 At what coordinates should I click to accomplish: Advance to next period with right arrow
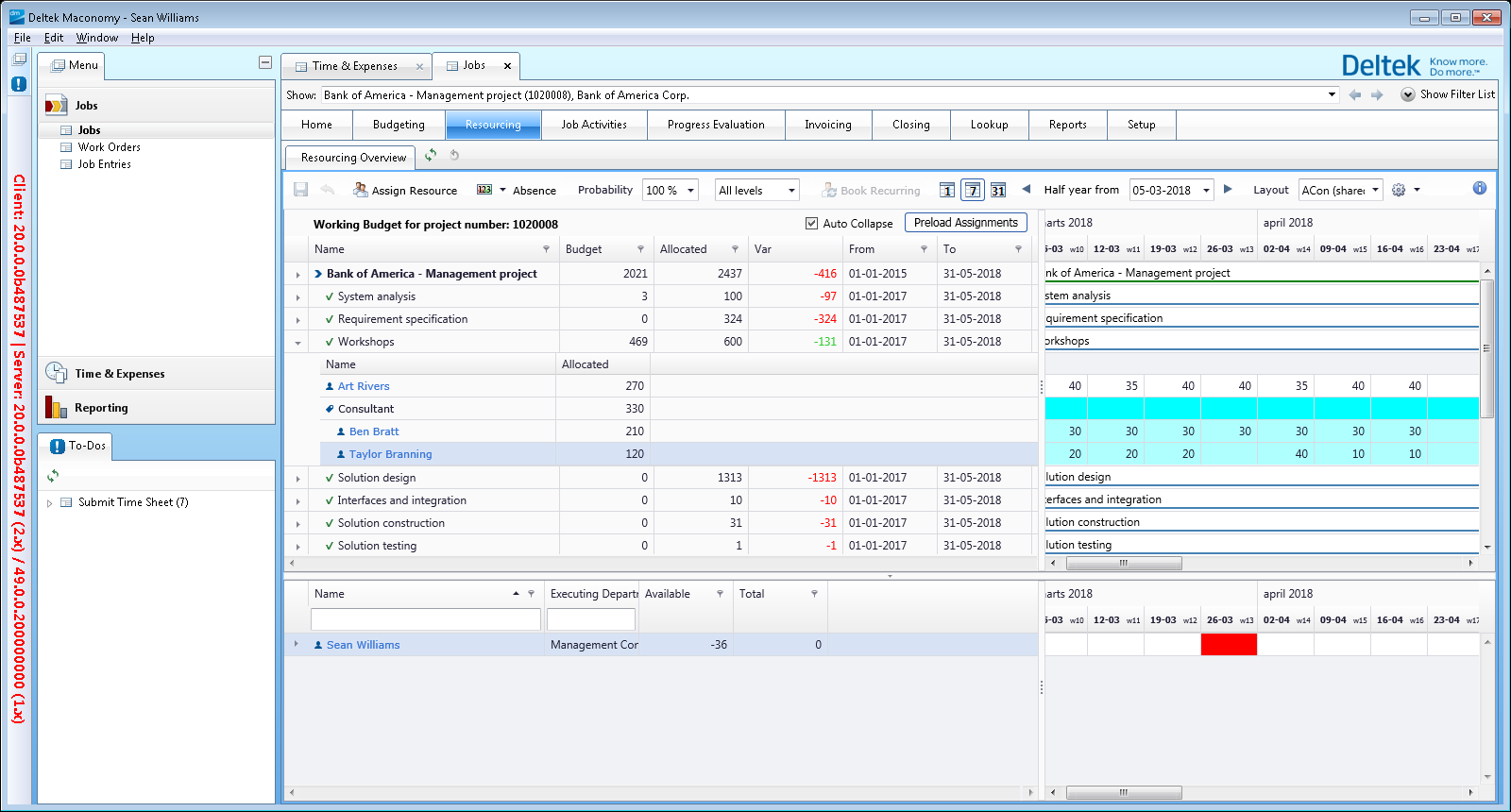click(1228, 189)
